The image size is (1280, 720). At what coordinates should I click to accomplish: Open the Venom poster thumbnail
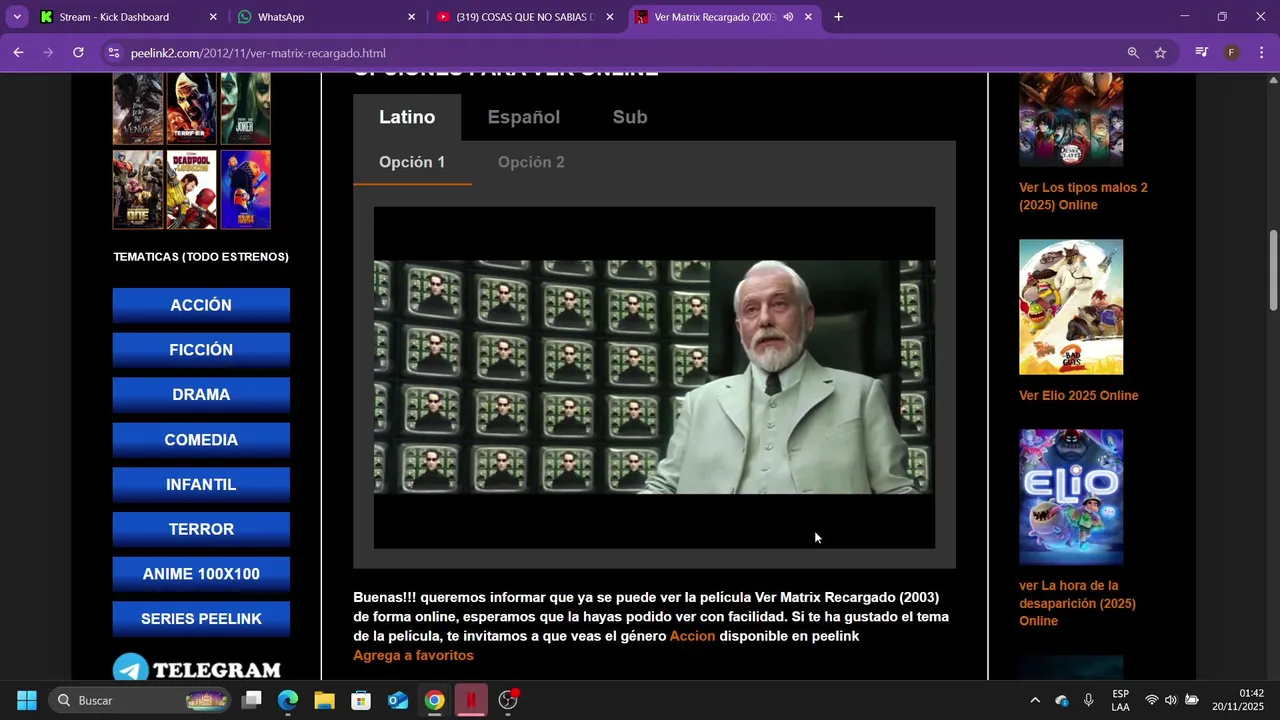point(138,108)
